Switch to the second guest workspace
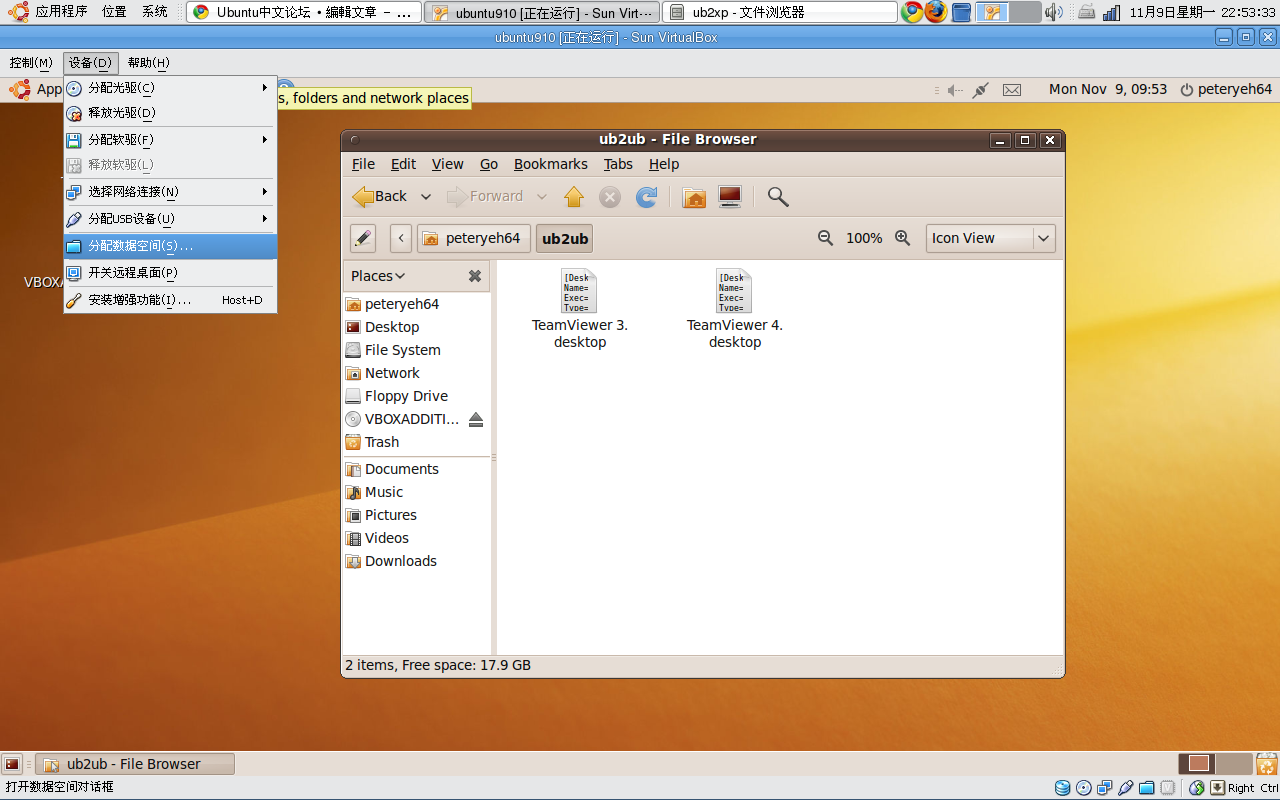Screen dimensions: 1280x800 pyautogui.click(x=1234, y=764)
